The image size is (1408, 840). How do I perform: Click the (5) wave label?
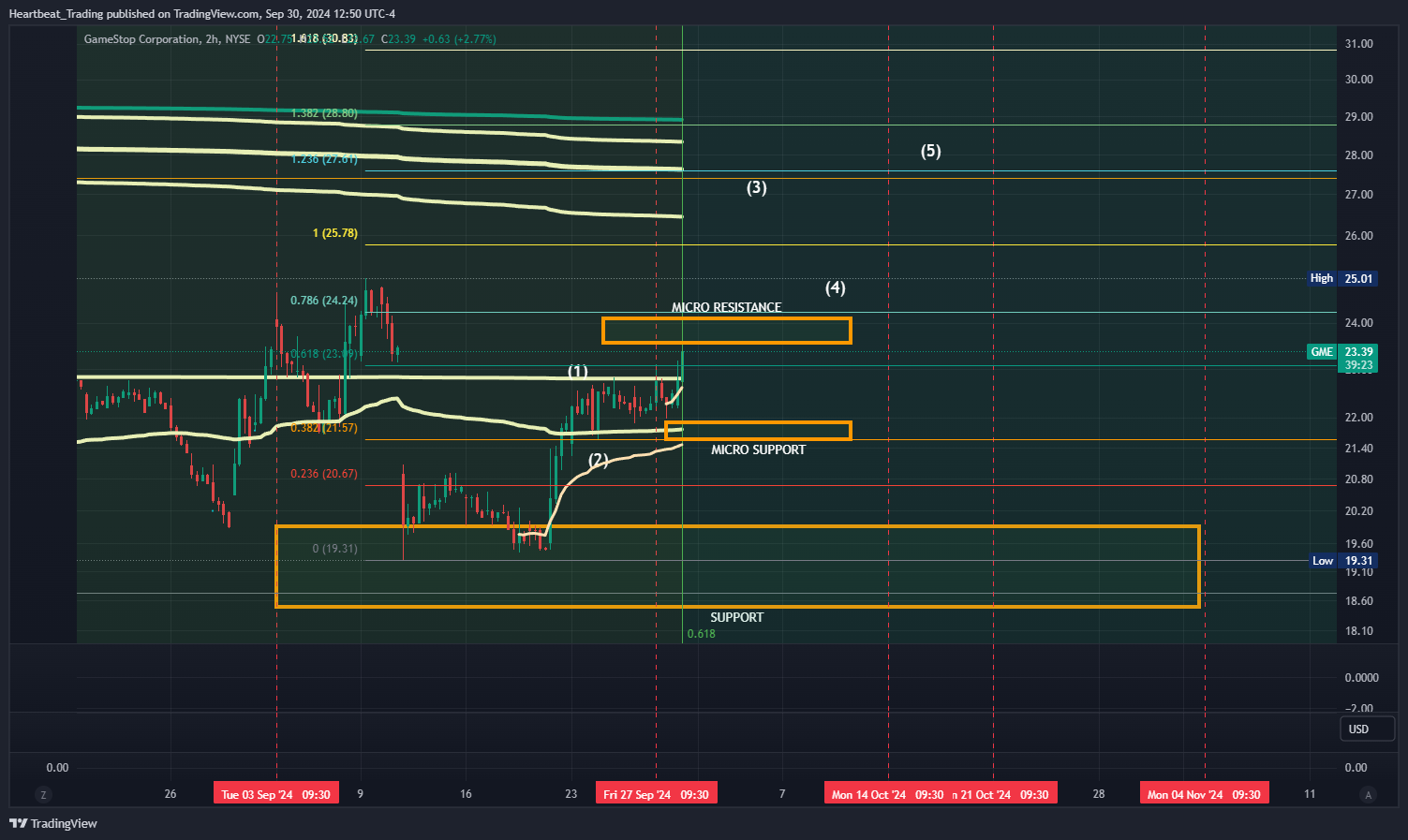pos(930,151)
